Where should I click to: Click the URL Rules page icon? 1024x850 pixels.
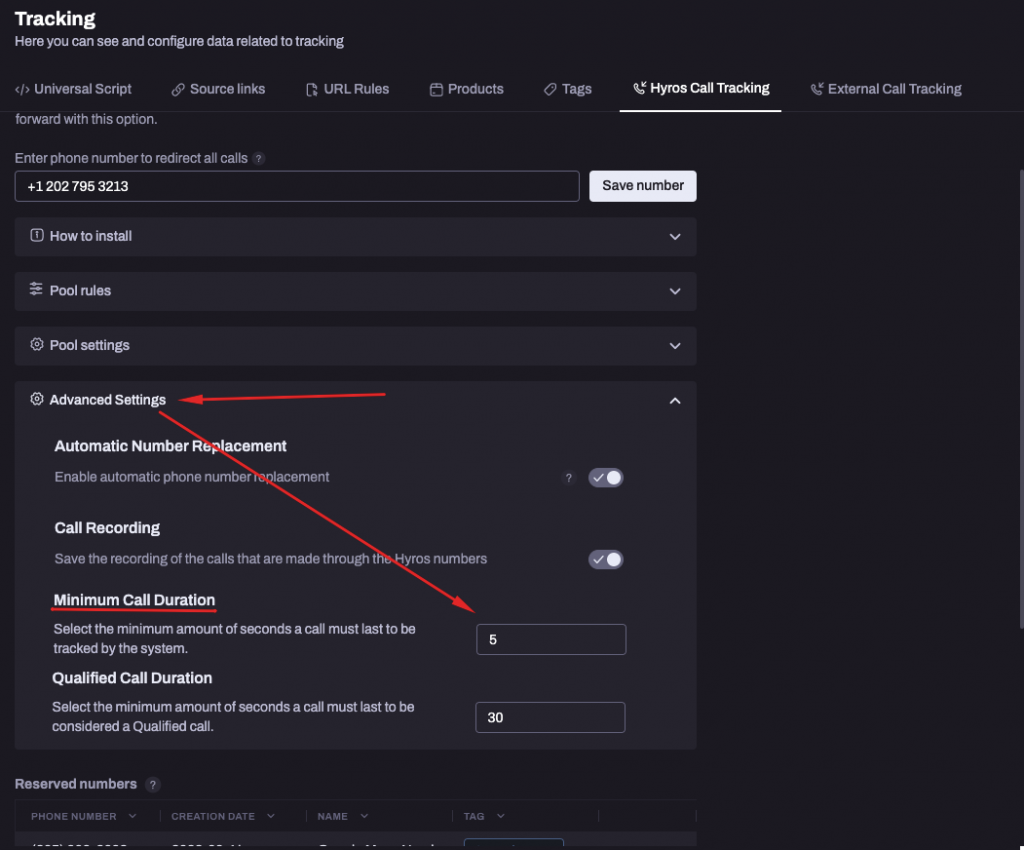coord(310,89)
